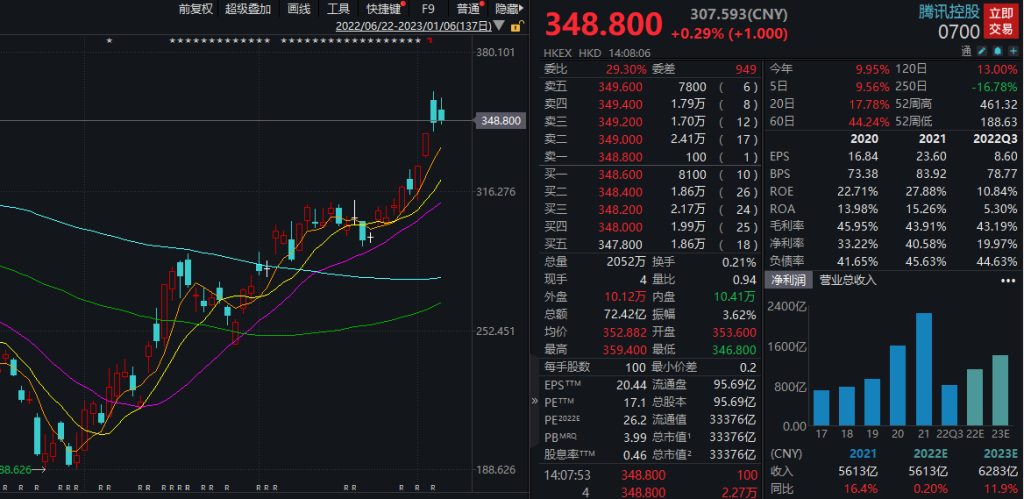Click the 52周低 value 188.63
The image size is (1024, 499).
click(x=999, y=122)
